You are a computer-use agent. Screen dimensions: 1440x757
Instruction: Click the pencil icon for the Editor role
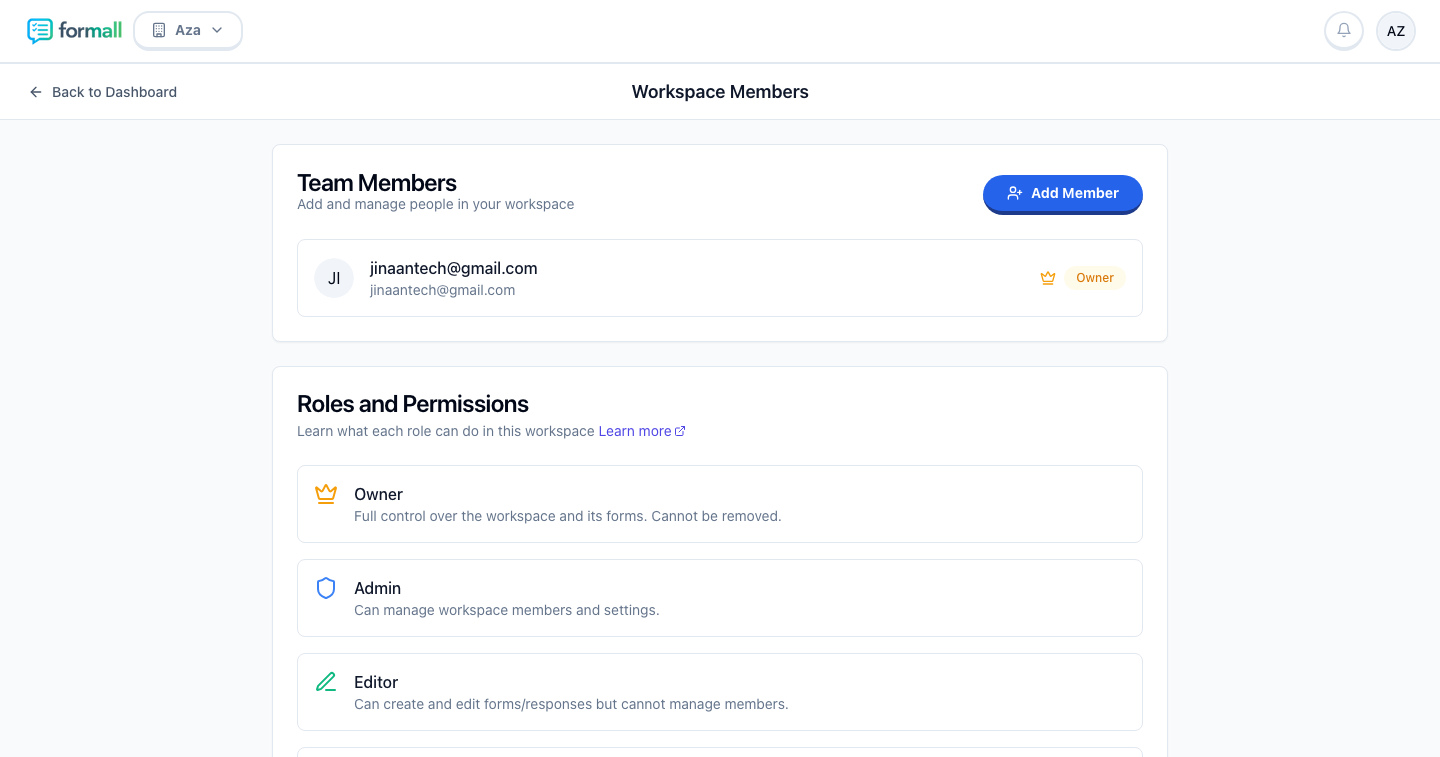pos(326,682)
